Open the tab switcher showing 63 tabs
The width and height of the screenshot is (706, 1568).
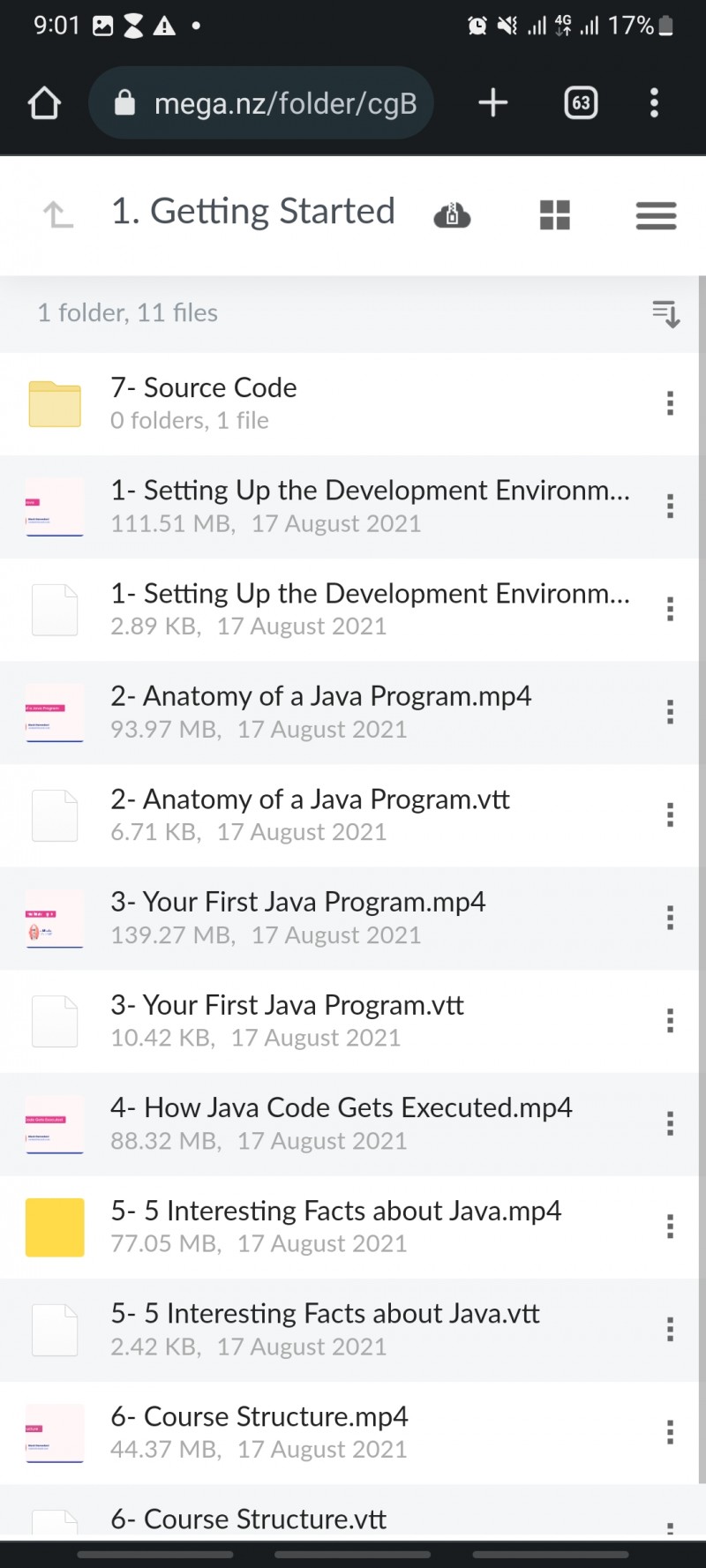[581, 103]
